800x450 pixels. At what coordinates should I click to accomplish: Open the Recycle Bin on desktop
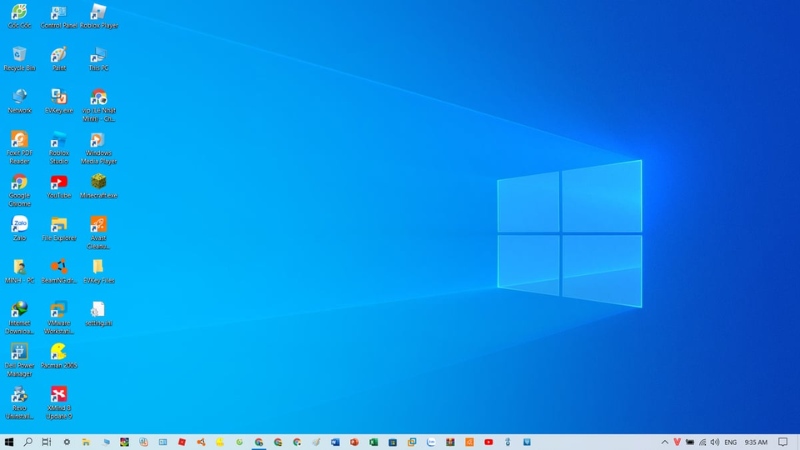point(19,56)
